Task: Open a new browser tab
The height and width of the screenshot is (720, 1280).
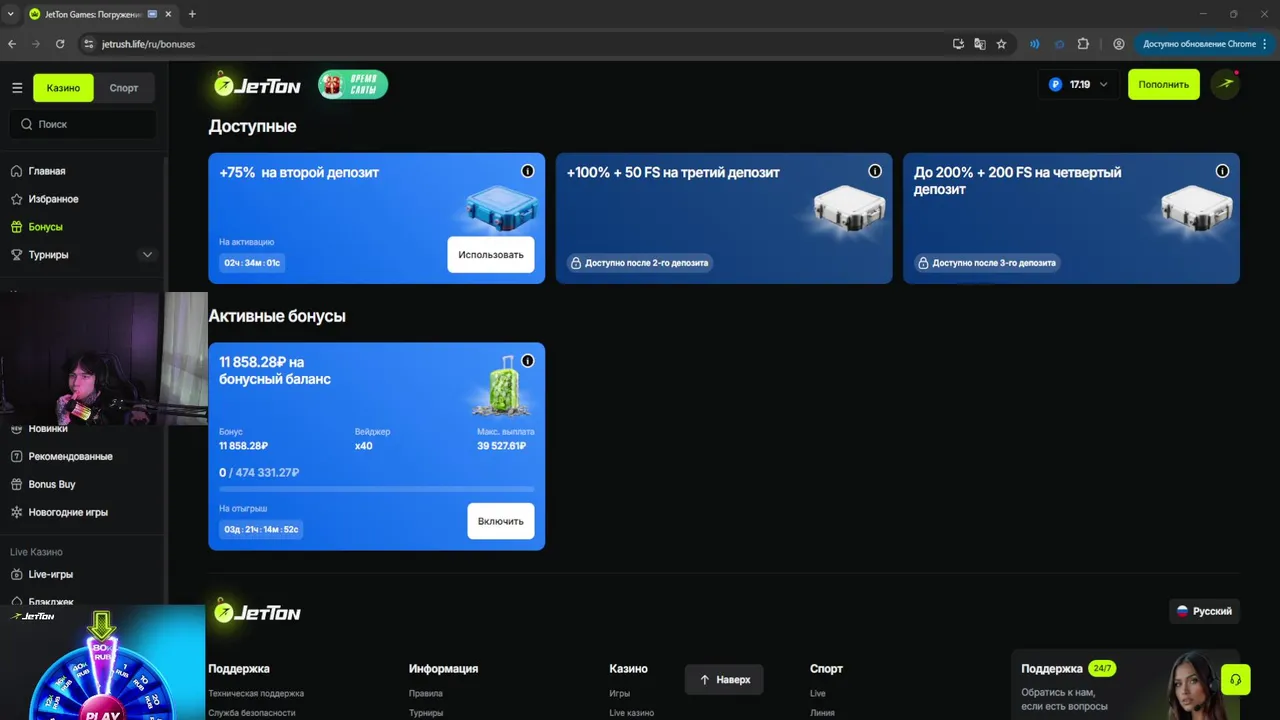Action: pos(192,14)
